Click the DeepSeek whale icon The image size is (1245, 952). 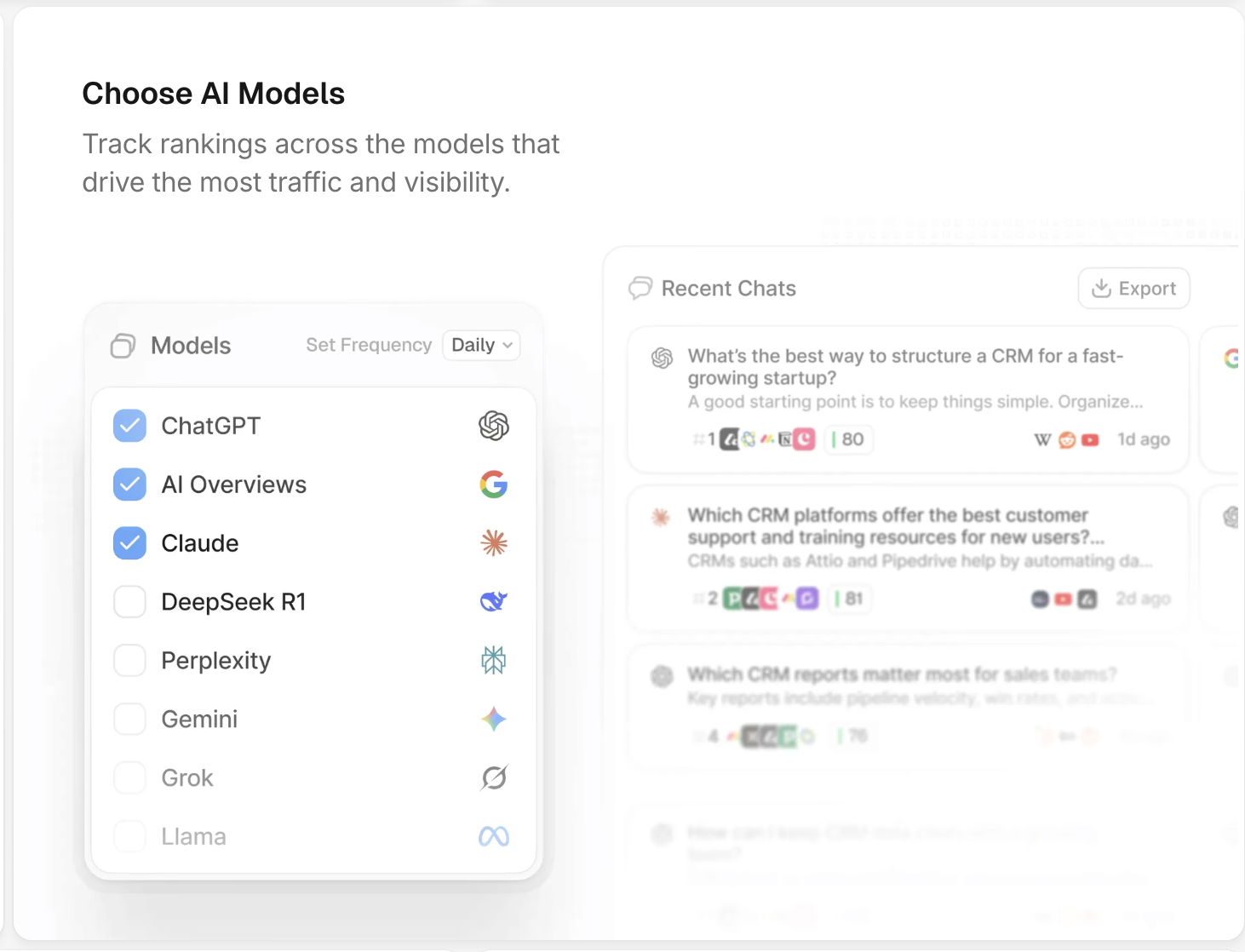(x=494, y=601)
